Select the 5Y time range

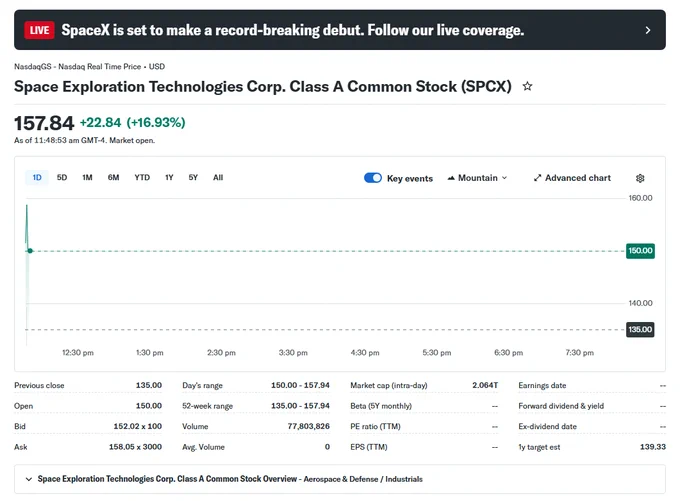pos(193,177)
